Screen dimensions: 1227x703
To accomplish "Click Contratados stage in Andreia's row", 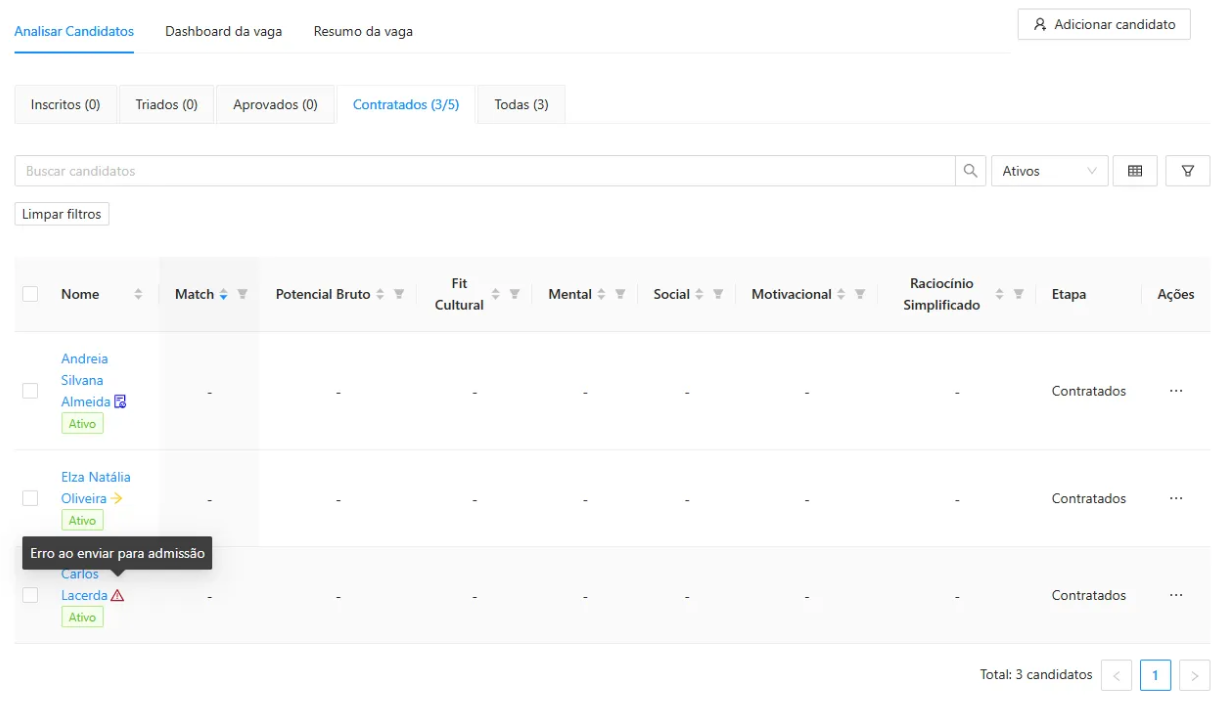I will [1089, 391].
